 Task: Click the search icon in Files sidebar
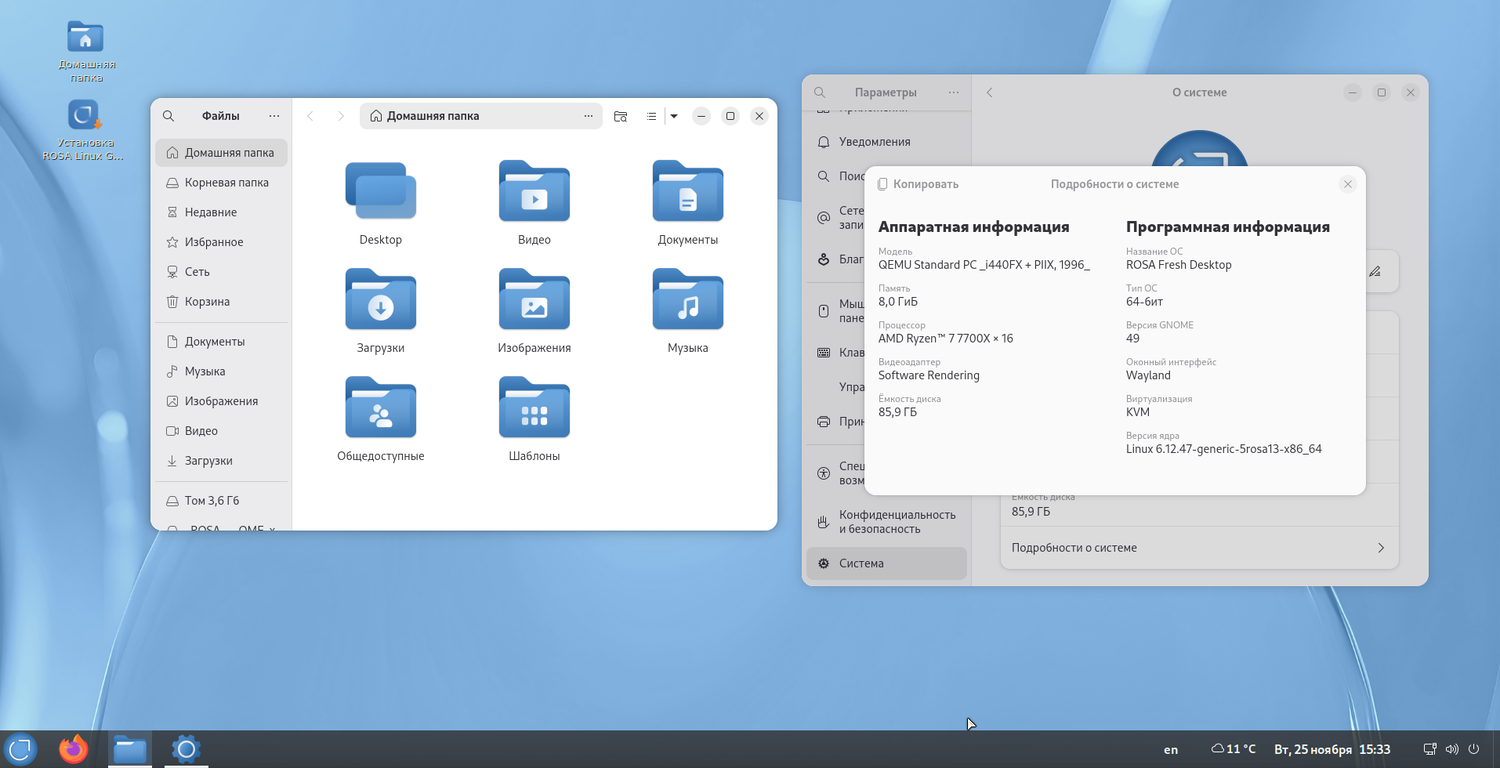168,116
